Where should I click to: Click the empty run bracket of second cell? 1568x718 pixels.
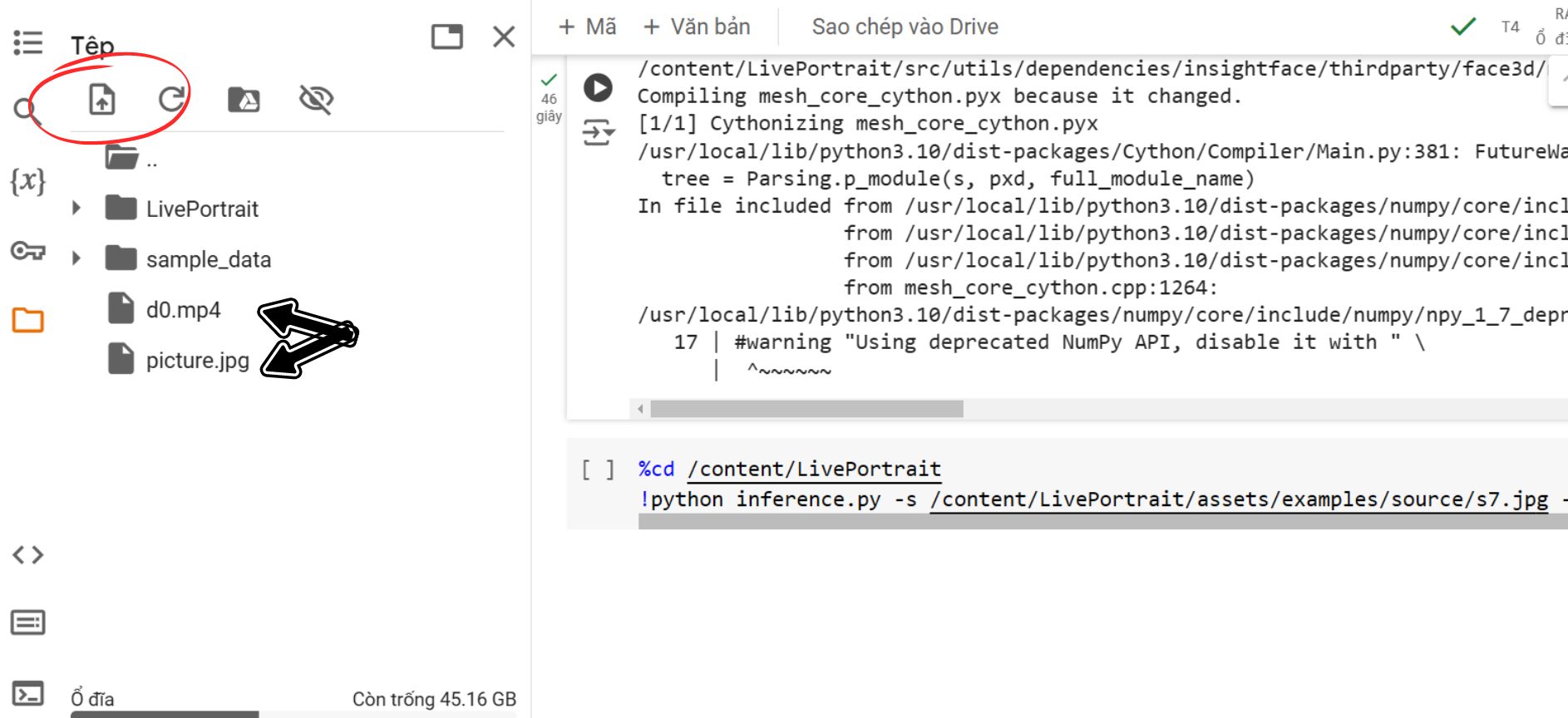[x=598, y=470]
